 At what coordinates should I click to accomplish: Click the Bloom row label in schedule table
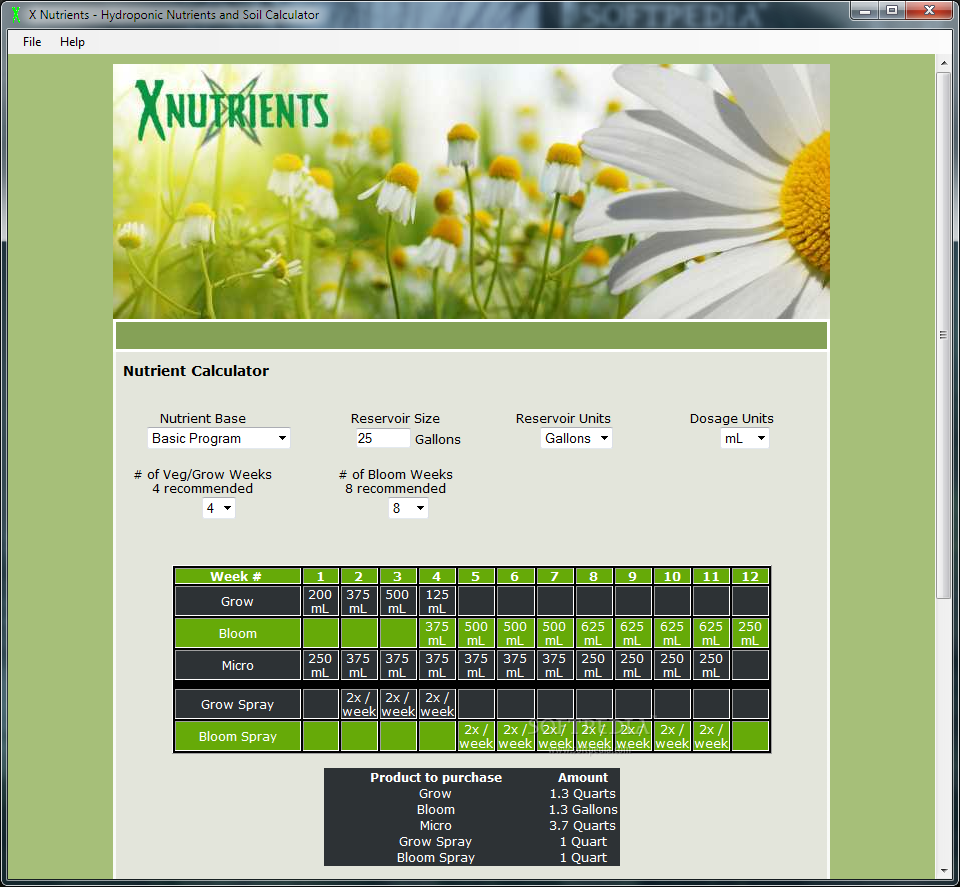238,633
